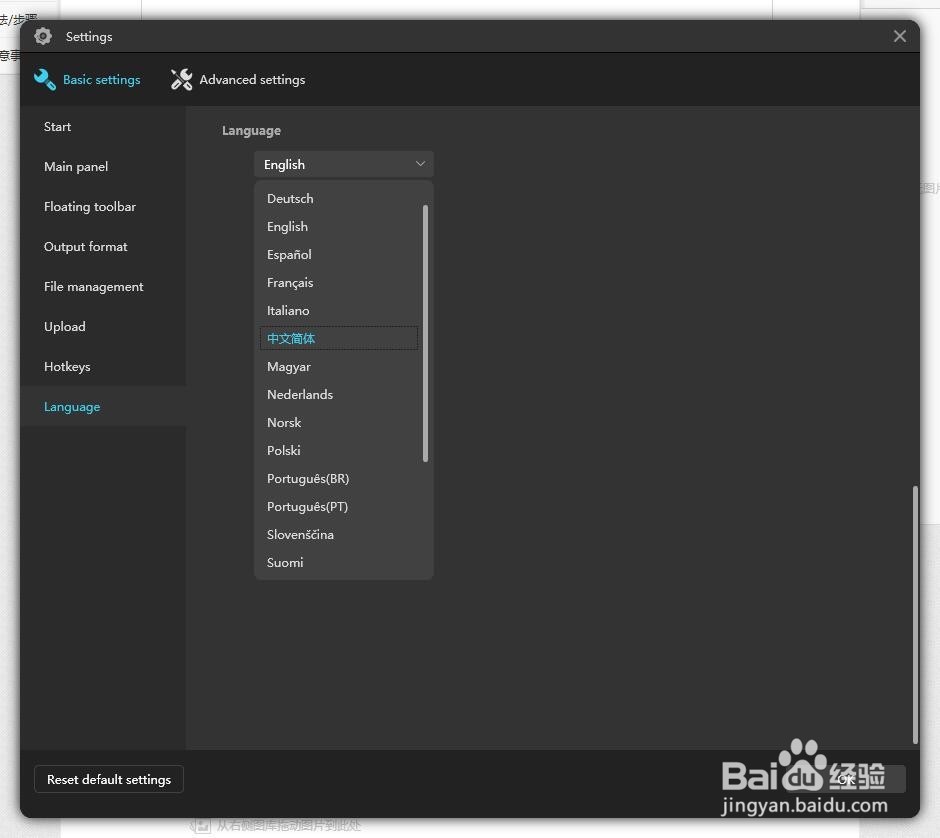Click the Basic settings wrench icon
Screen dimensions: 940x838
[x=45, y=79]
